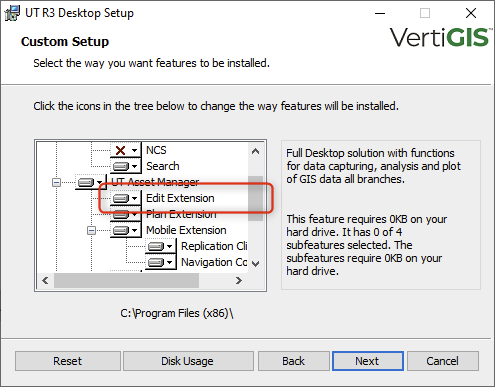This screenshot has width=495, height=387.
Task: Select the UT Asset Manager tree item
Action: 155,182
